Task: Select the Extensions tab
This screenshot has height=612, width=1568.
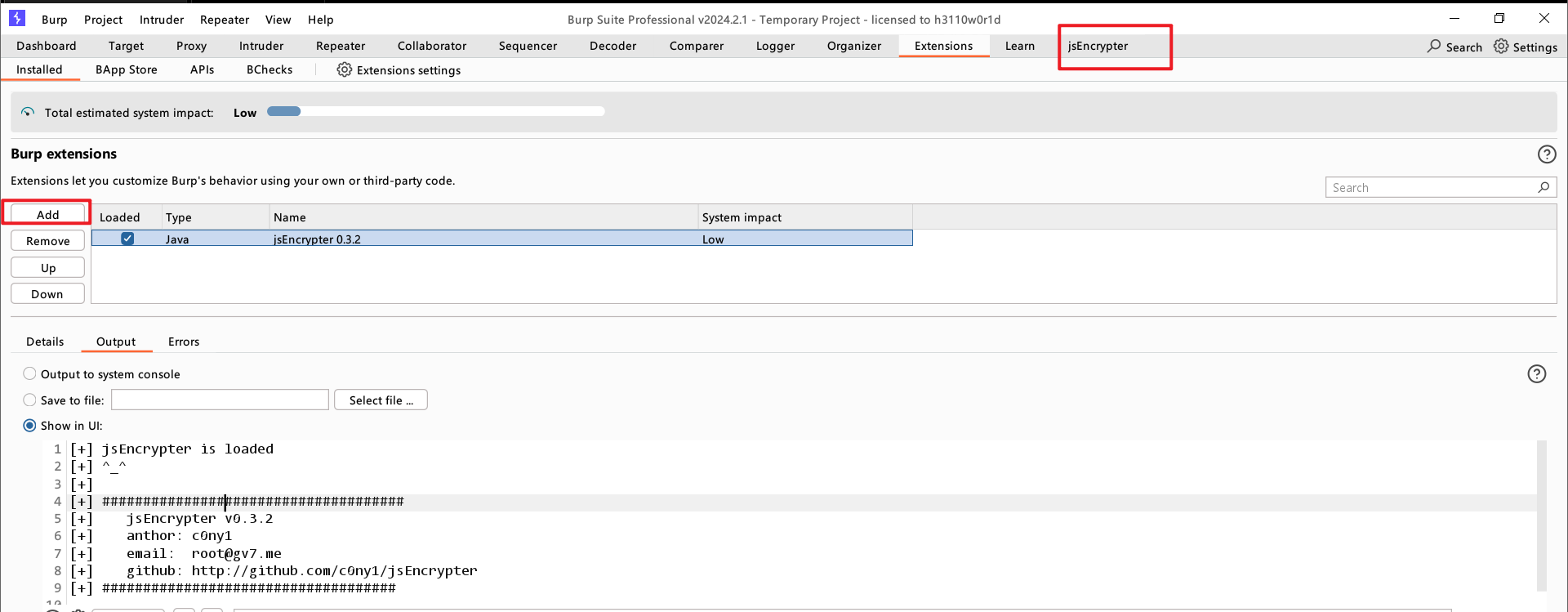Action: coord(943,46)
